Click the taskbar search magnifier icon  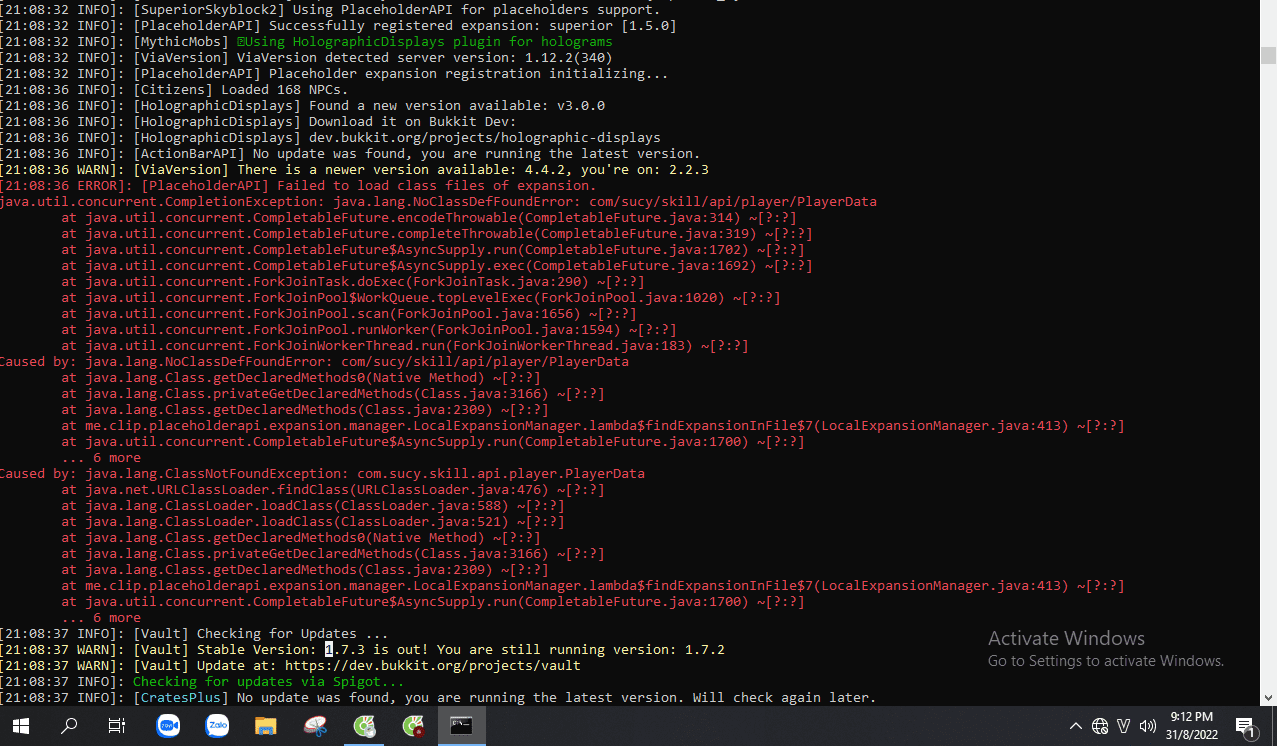tap(69, 726)
